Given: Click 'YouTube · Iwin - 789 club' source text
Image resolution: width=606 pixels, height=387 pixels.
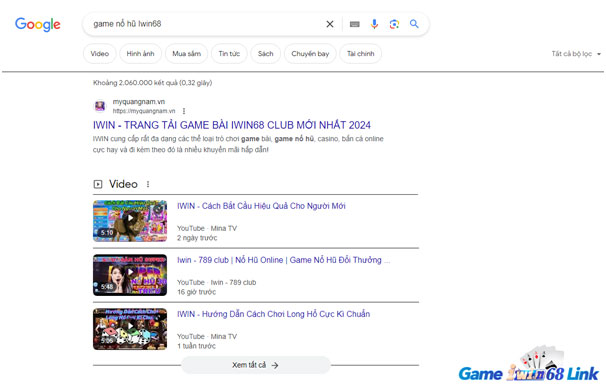Looking at the screenshot, I should click(216, 282).
